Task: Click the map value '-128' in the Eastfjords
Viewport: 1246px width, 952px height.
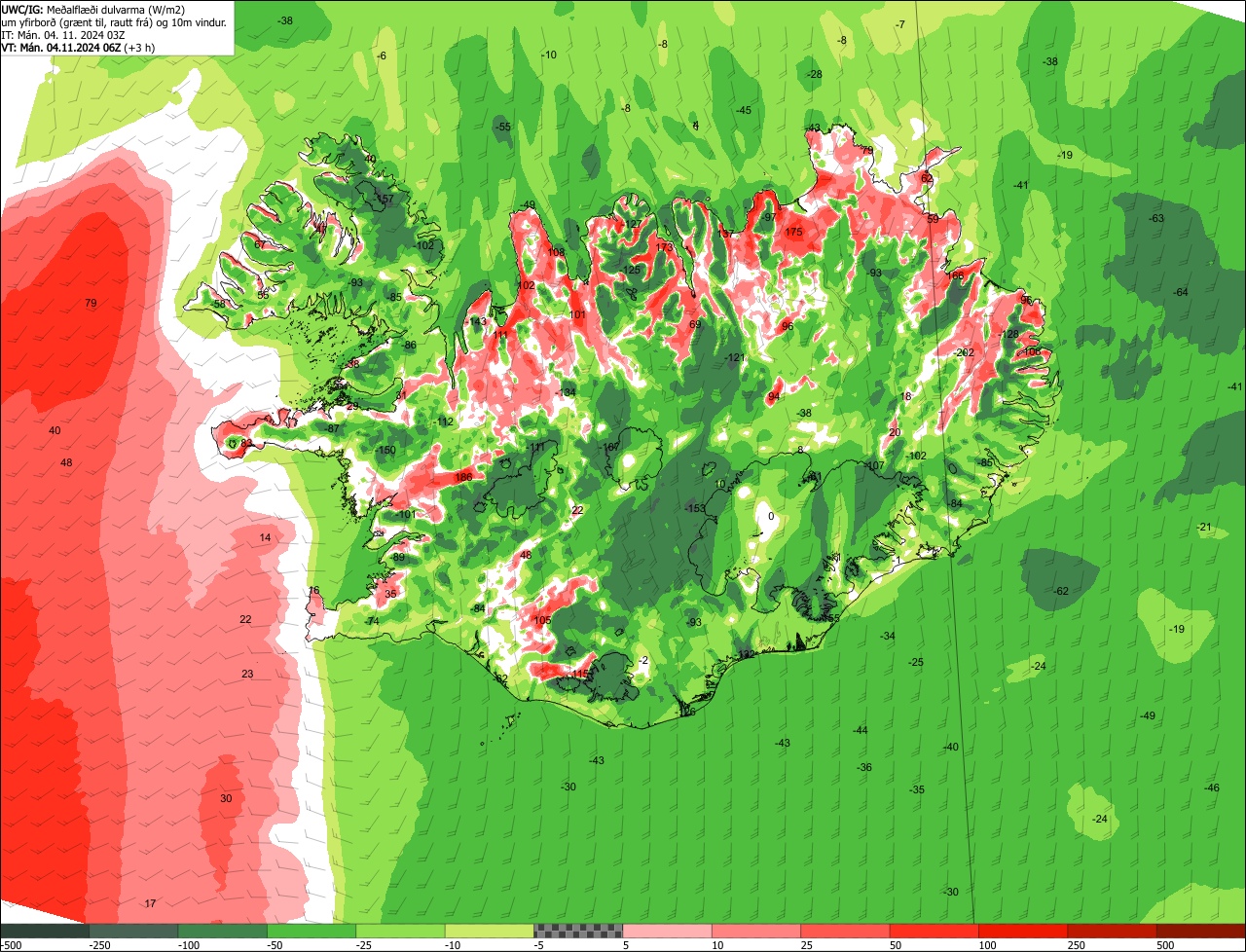Action: click(1008, 334)
